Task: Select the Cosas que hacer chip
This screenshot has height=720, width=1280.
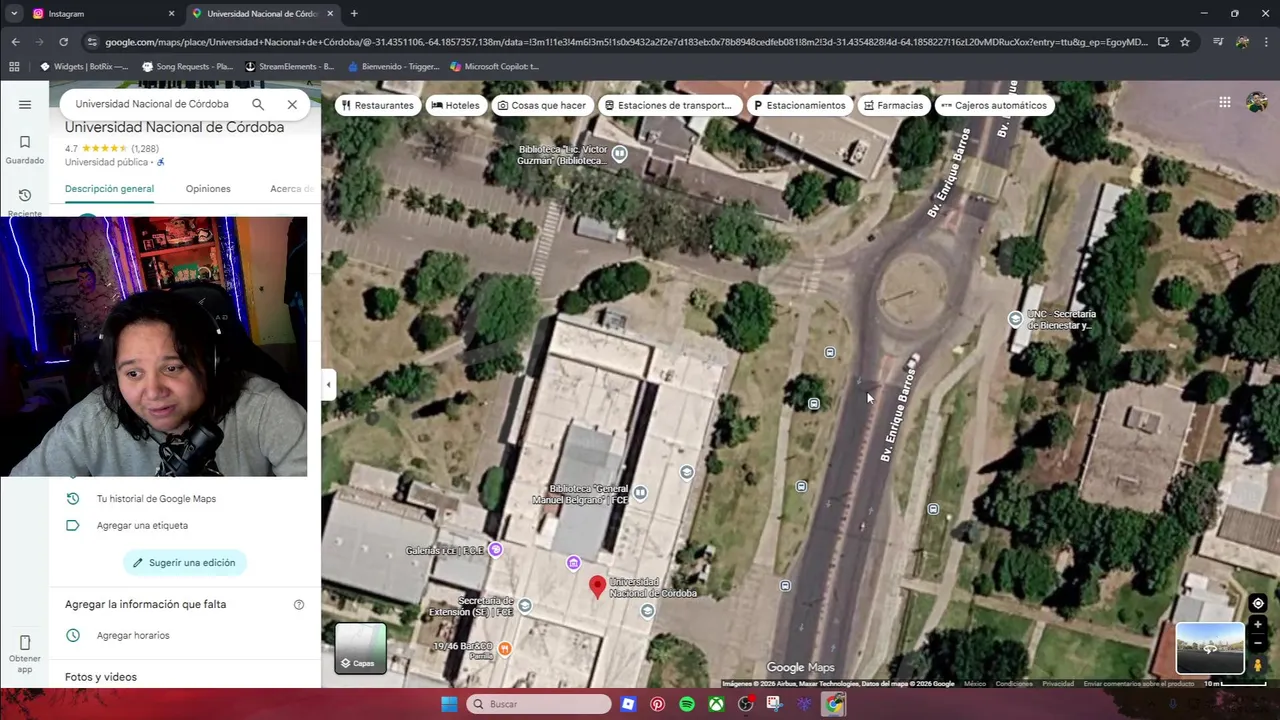Action: (x=542, y=105)
